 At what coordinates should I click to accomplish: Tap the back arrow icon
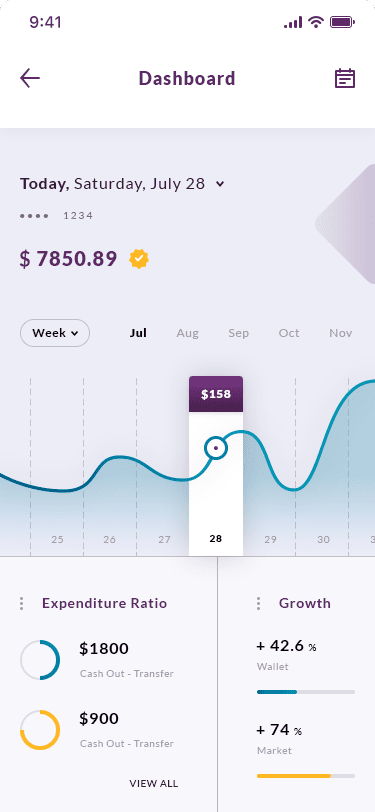[30, 78]
